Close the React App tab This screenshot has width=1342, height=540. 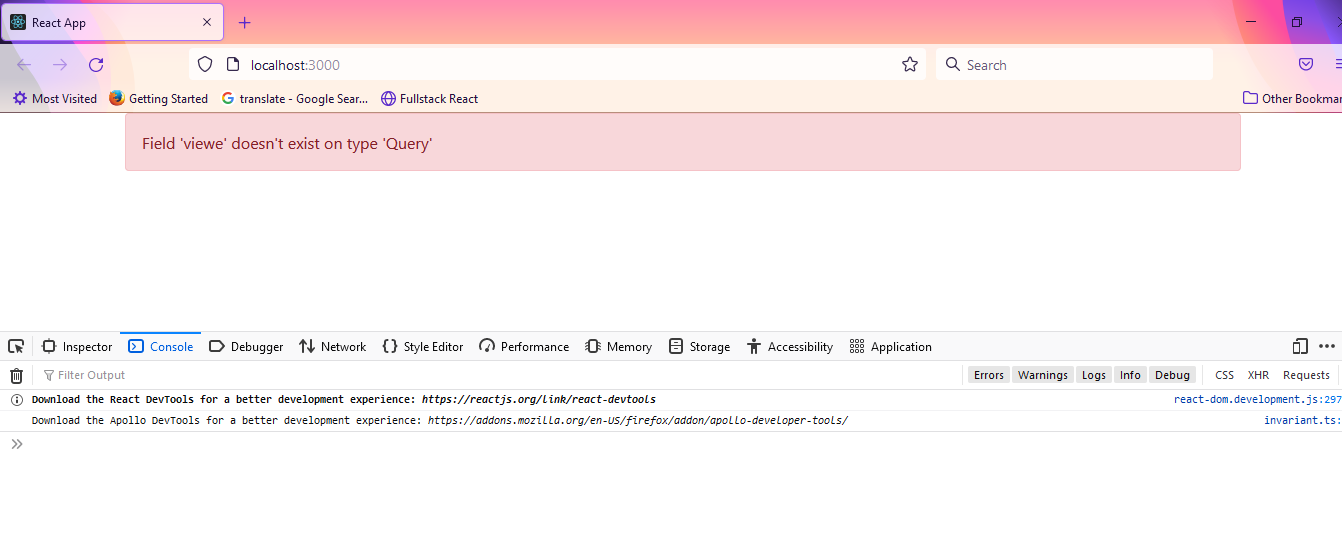click(207, 23)
